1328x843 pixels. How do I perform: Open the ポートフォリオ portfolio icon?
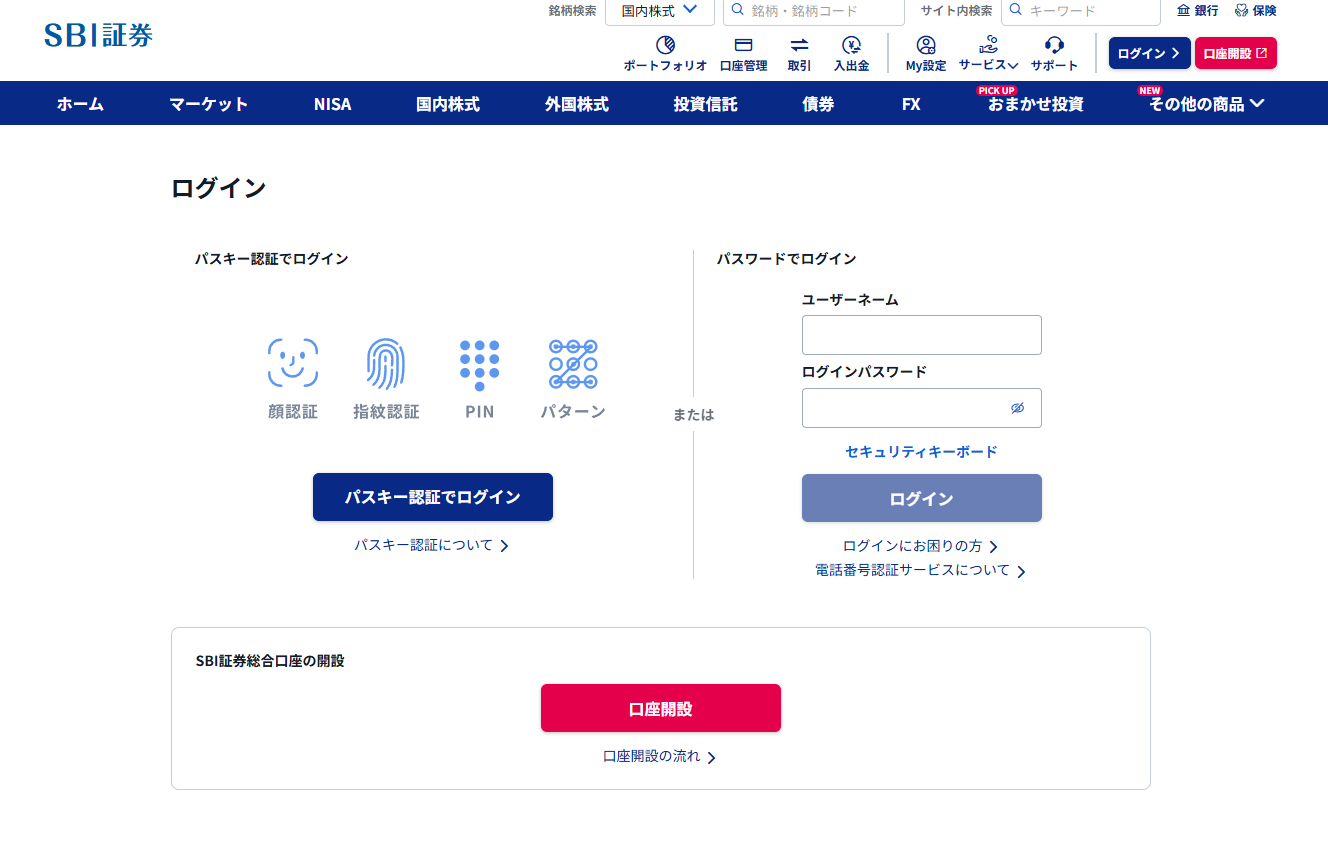(665, 45)
